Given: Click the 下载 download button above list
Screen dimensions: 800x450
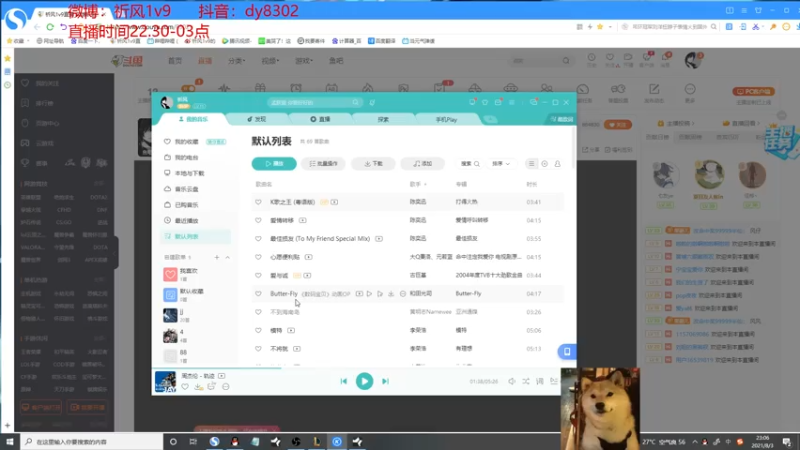Looking at the screenshot, I should (373, 164).
